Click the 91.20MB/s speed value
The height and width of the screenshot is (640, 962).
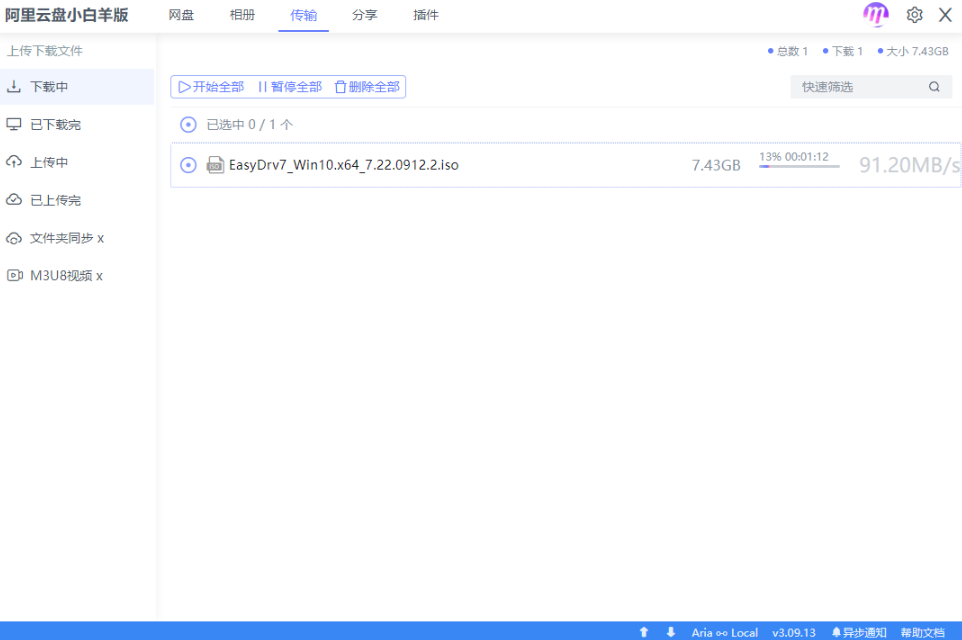(909, 165)
